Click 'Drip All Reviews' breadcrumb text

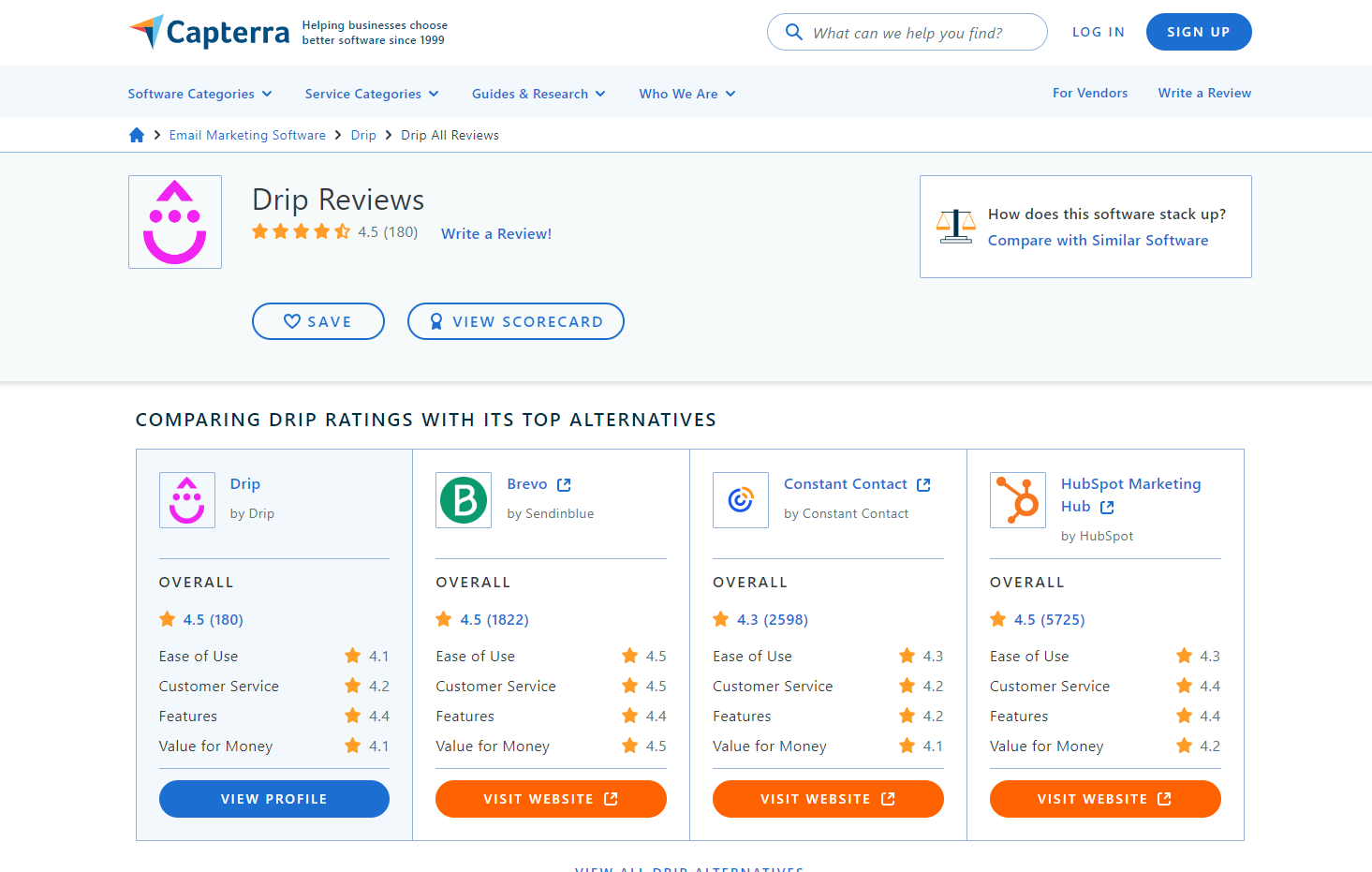point(450,135)
